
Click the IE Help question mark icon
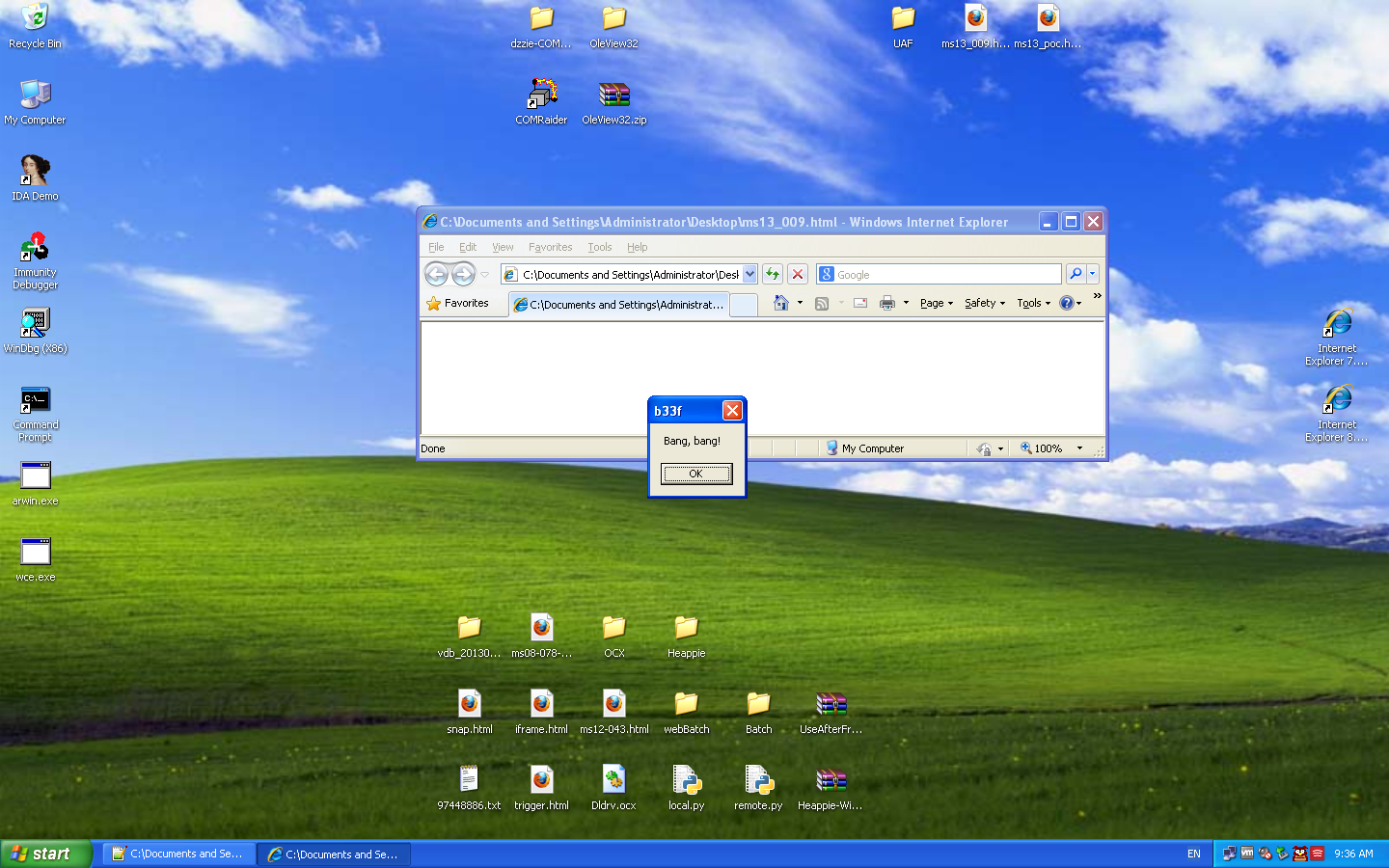click(x=1066, y=303)
